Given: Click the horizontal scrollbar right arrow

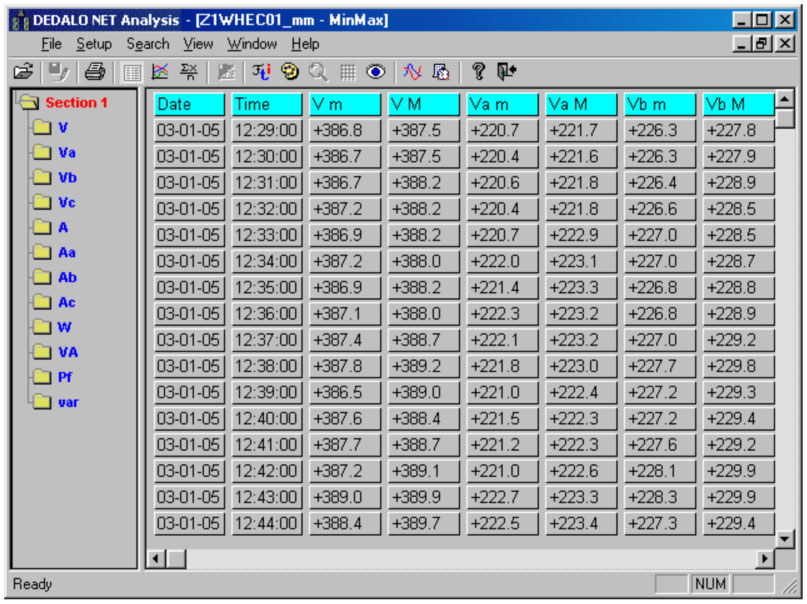Looking at the screenshot, I should [766, 560].
